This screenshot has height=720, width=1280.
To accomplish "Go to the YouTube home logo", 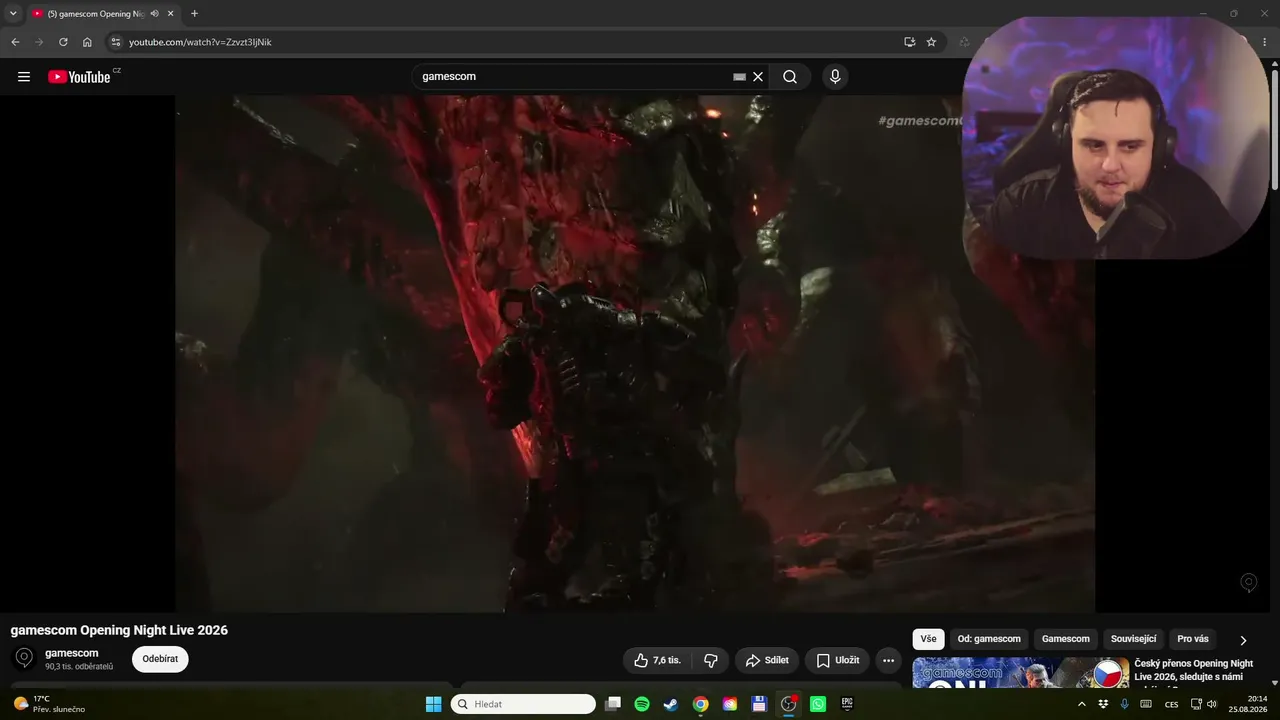I will (80, 77).
